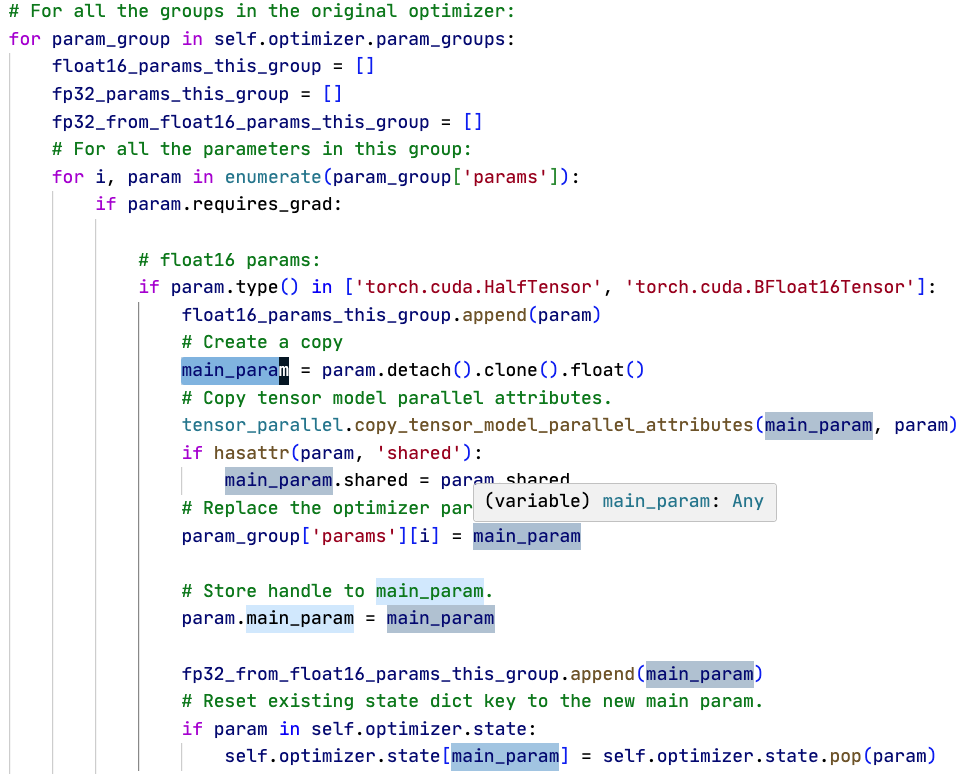Image resolution: width=972 pixels, height=774 pixels.
Task: Click the 'enumerate' function call
Action: [273, 177]
